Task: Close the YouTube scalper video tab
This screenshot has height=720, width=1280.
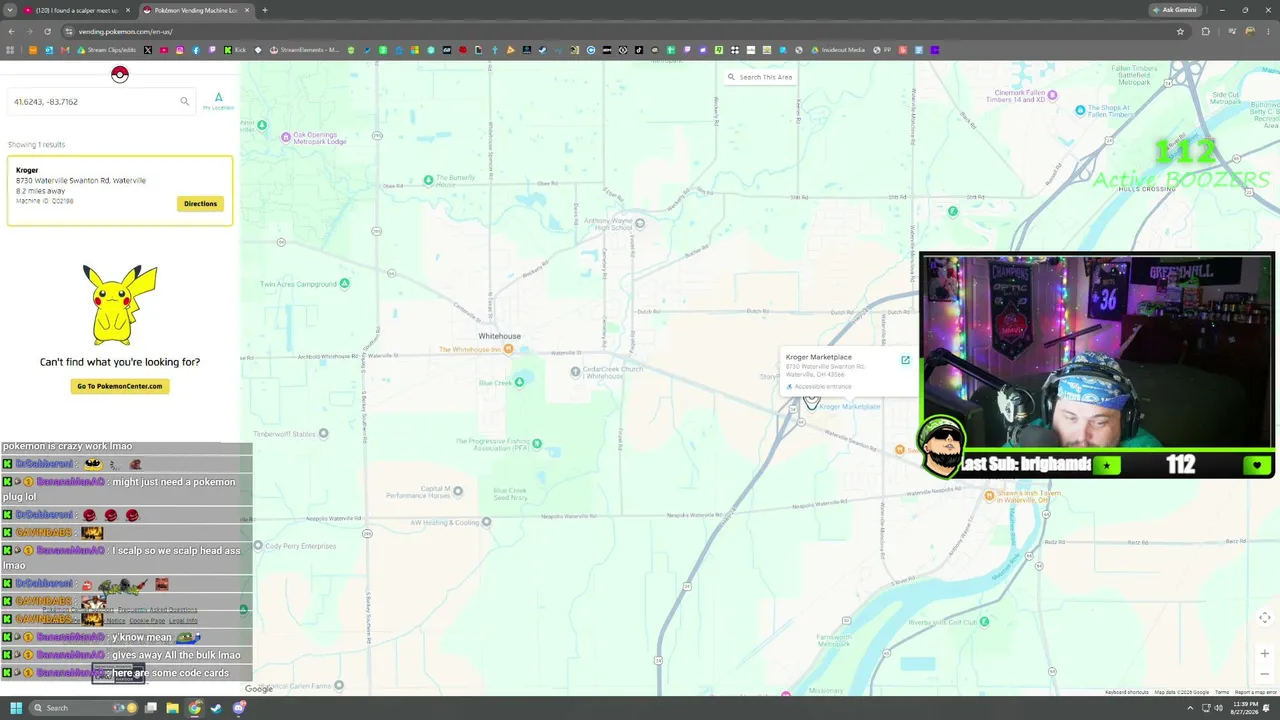Action: coord(128,10)
